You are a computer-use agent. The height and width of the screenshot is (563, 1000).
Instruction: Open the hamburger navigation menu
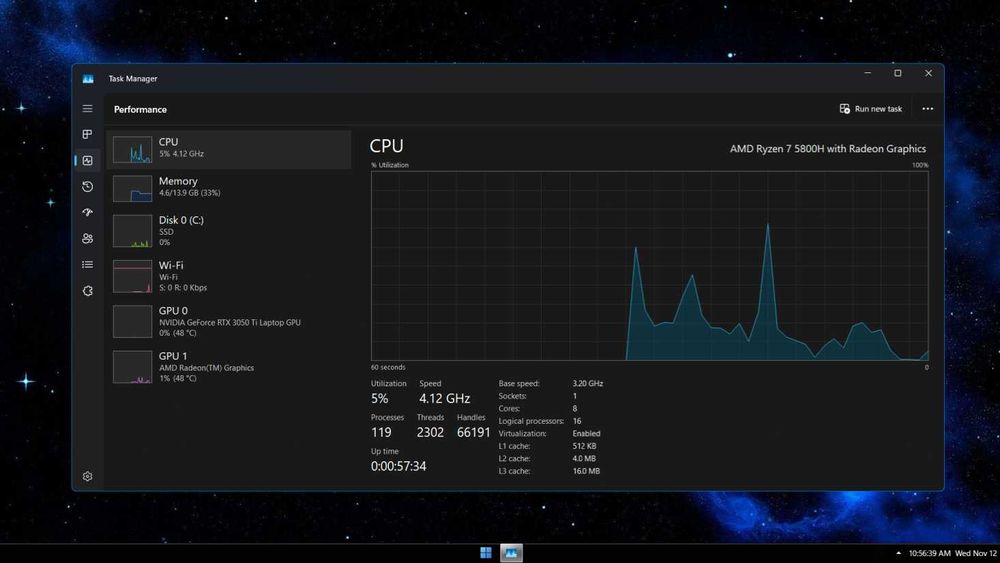click(x=87, y=109)
